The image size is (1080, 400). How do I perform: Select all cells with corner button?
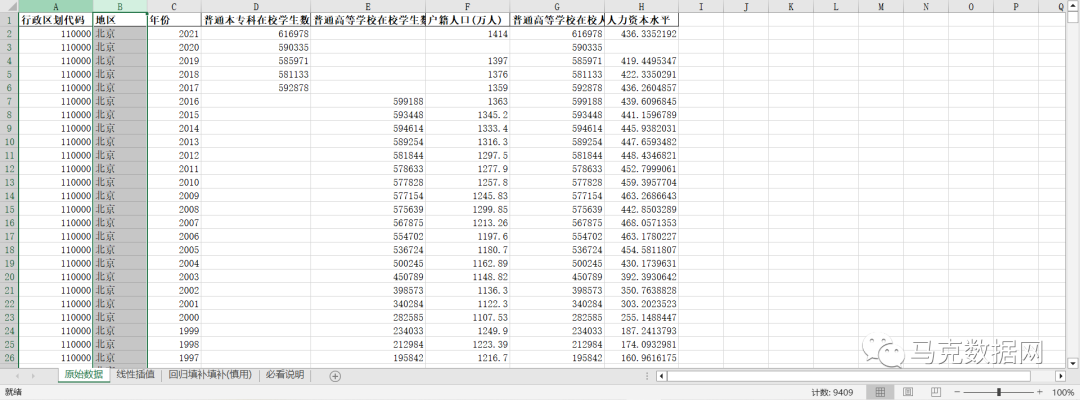point(9,6)
